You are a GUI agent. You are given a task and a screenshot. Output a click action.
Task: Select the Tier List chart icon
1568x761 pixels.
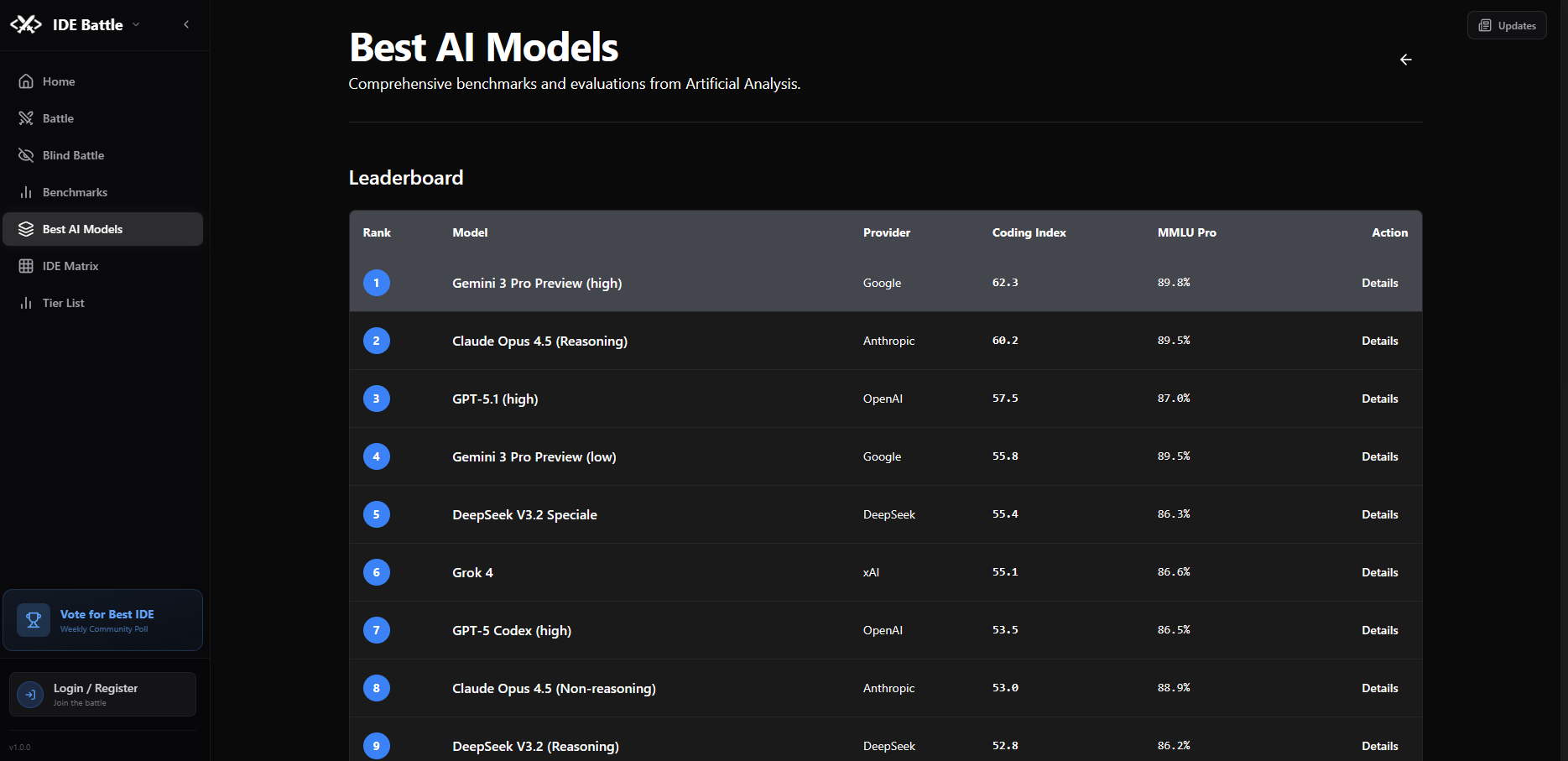[x=27, y=302]
